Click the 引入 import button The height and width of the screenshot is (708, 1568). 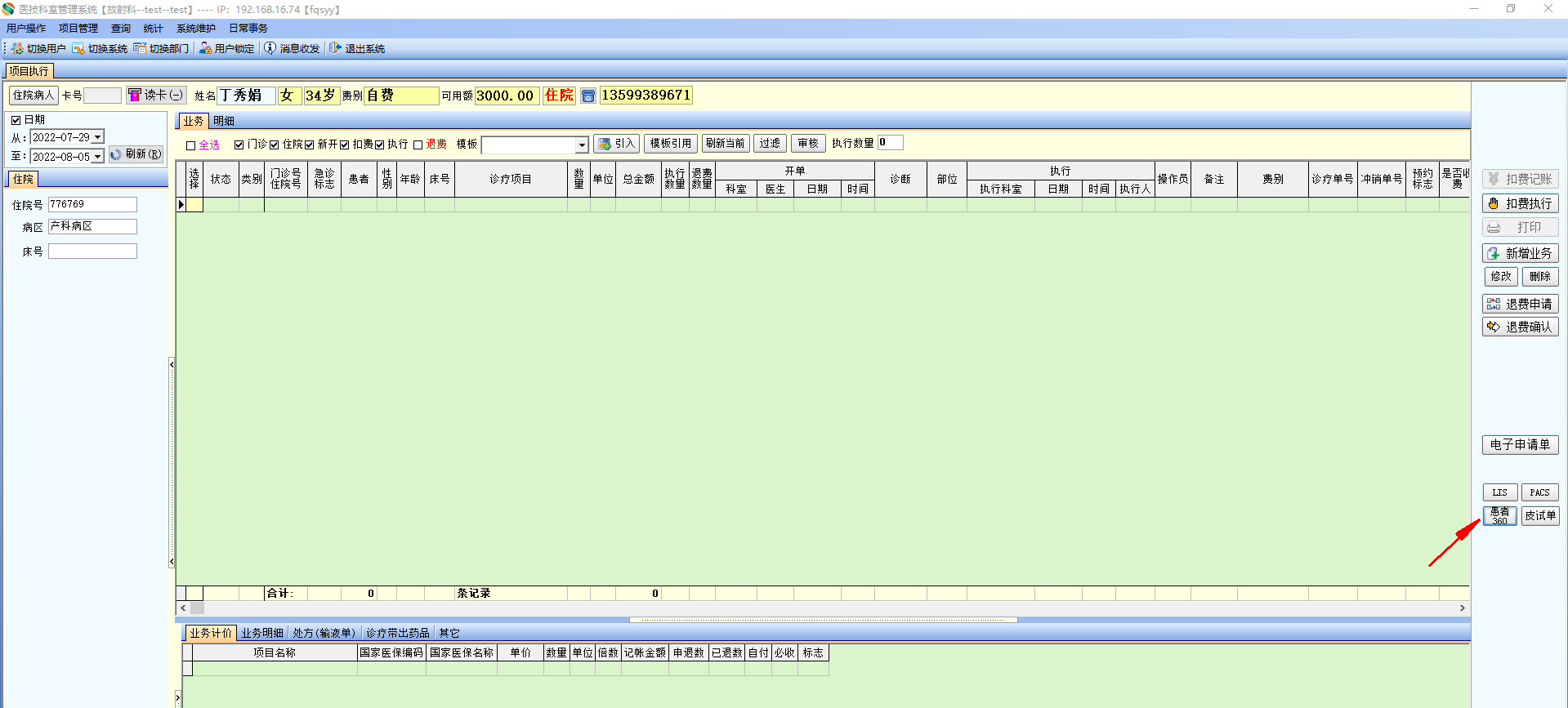616,144
